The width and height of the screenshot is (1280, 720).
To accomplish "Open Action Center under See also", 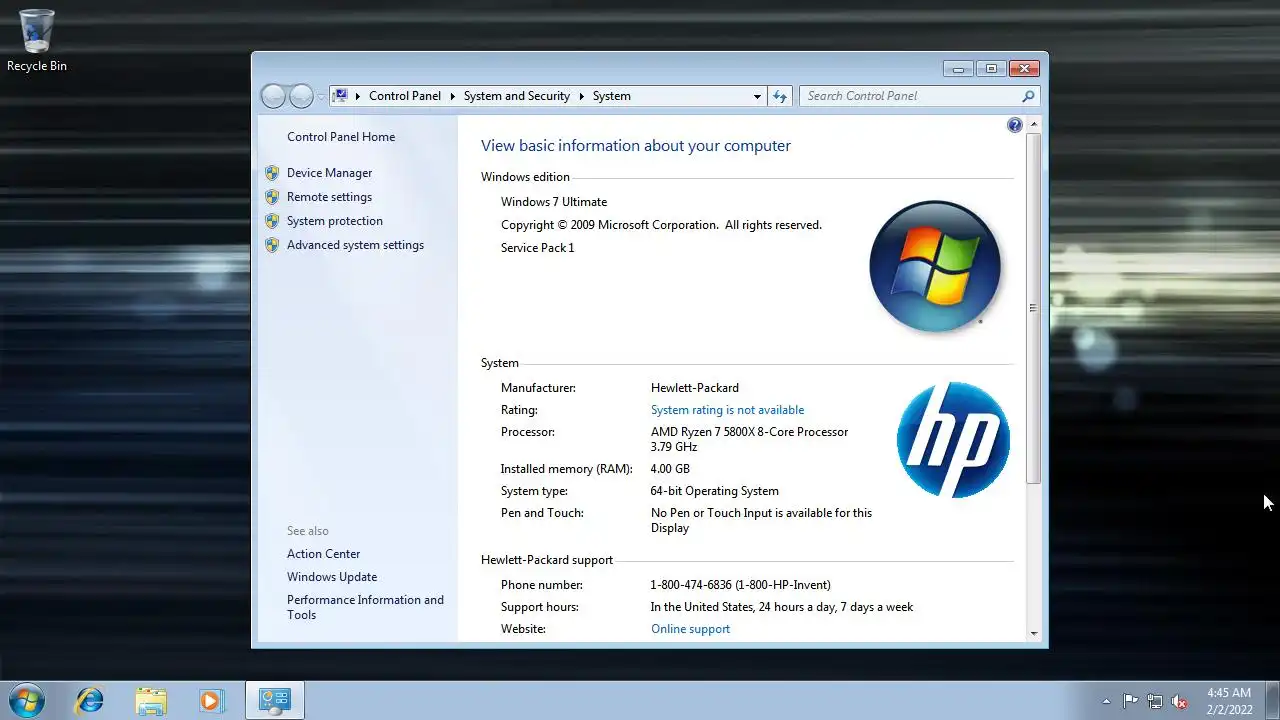I will click(x=323, y=554).
